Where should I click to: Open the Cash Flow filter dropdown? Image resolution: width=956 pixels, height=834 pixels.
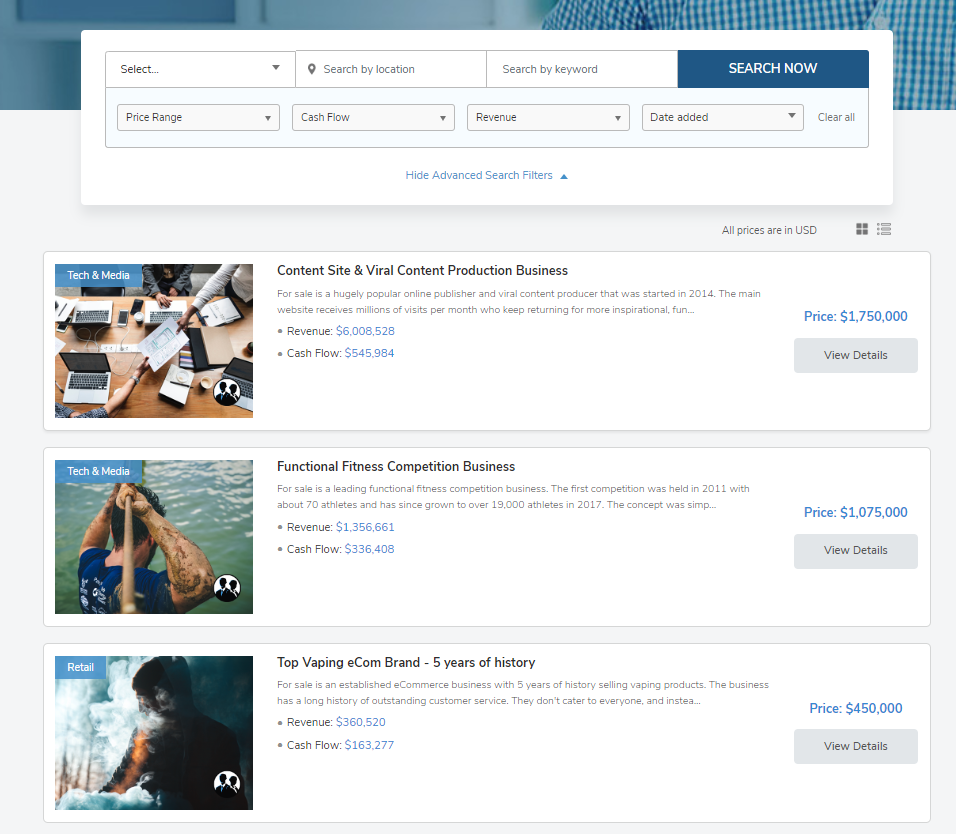click(373, 117)
